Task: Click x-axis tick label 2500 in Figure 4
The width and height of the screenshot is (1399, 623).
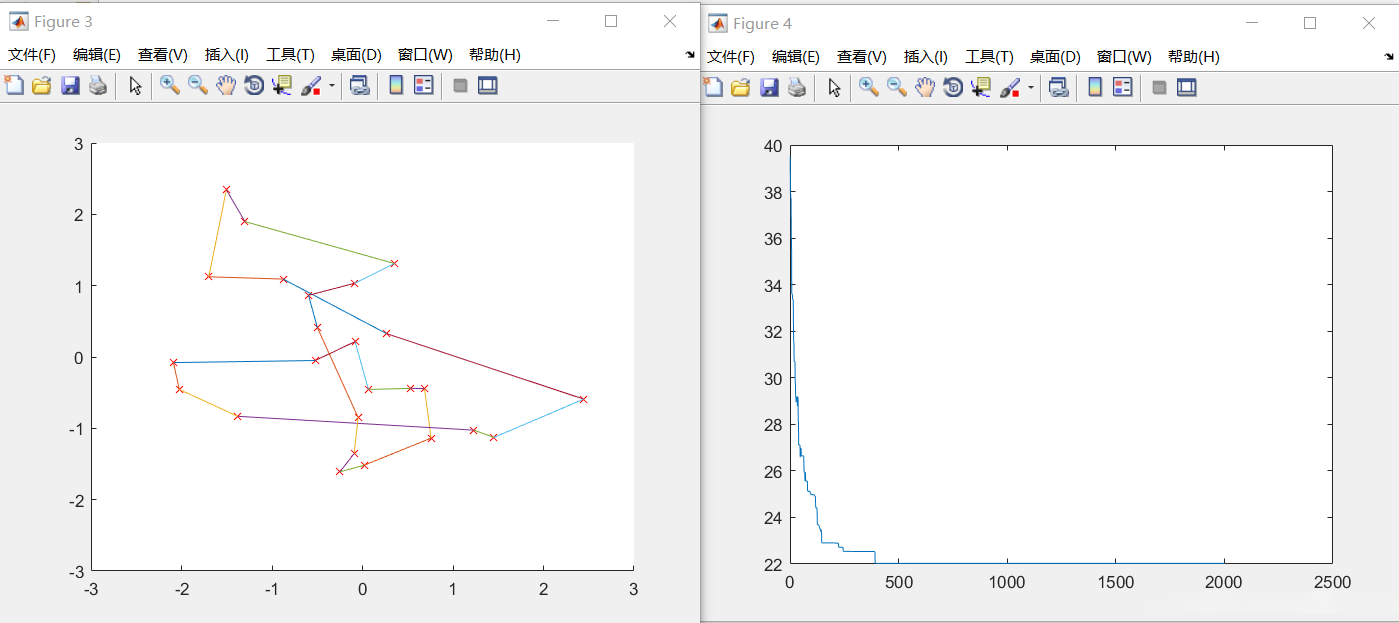Action: [x=1332, y=583]
